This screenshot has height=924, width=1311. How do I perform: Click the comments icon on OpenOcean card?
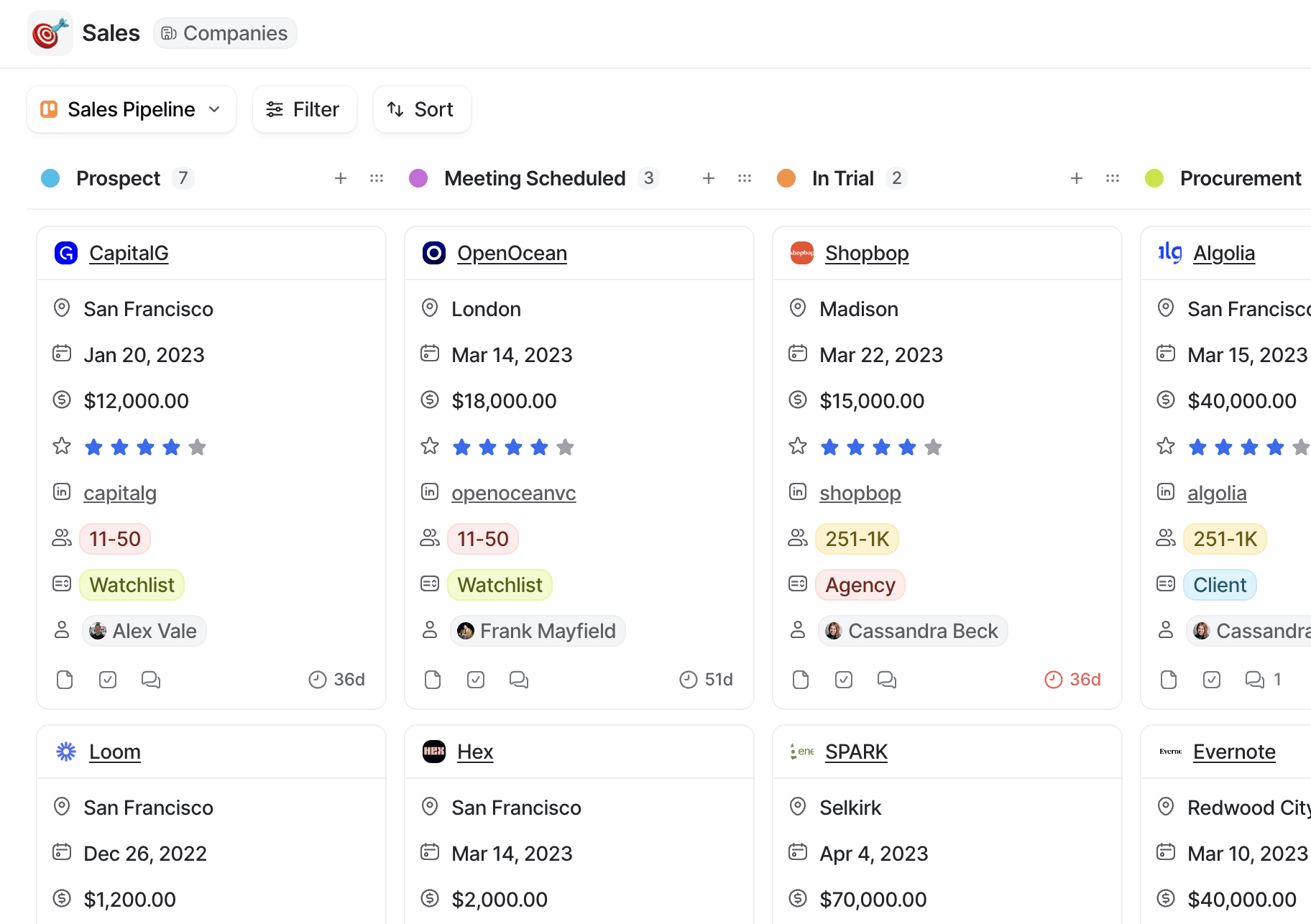click(x=519, y=680)
